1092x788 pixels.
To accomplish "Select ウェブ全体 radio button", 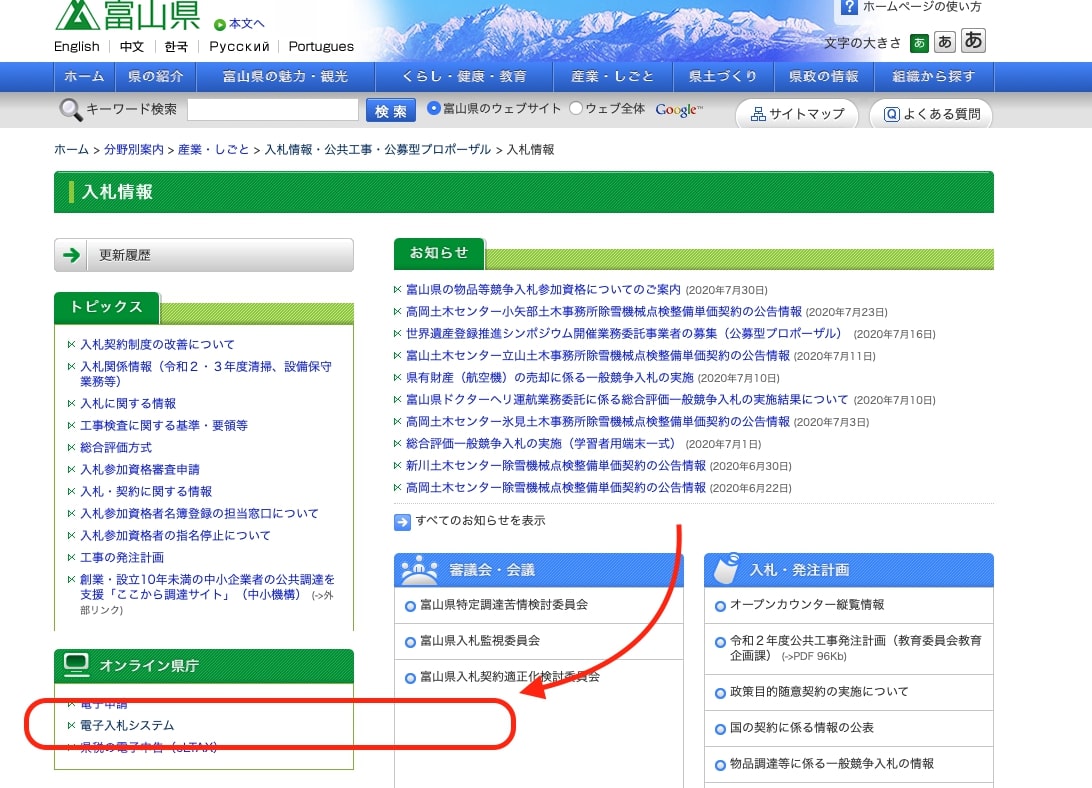I will pyautogui.click(x=576, y=109).
